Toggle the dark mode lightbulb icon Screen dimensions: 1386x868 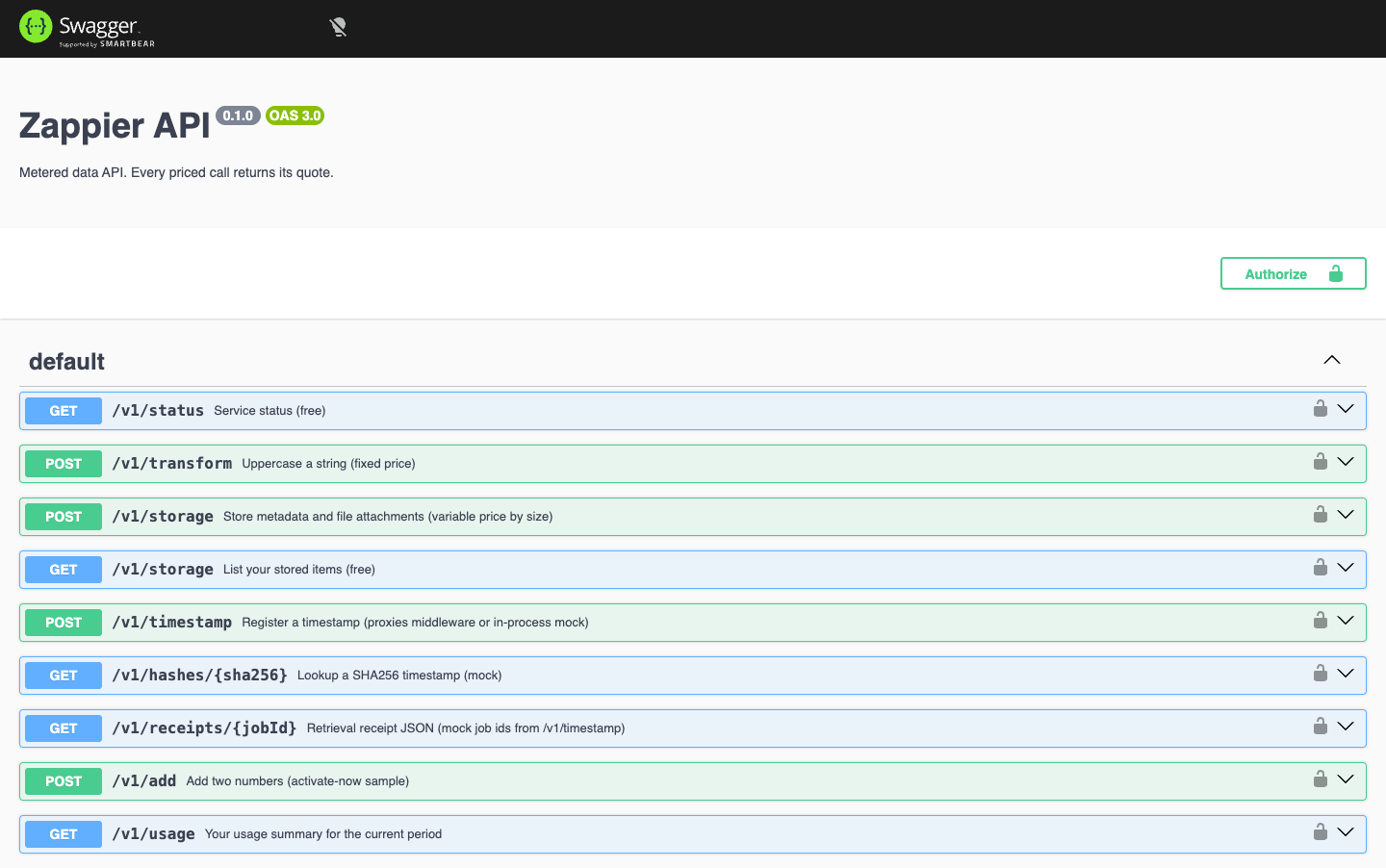338,28
